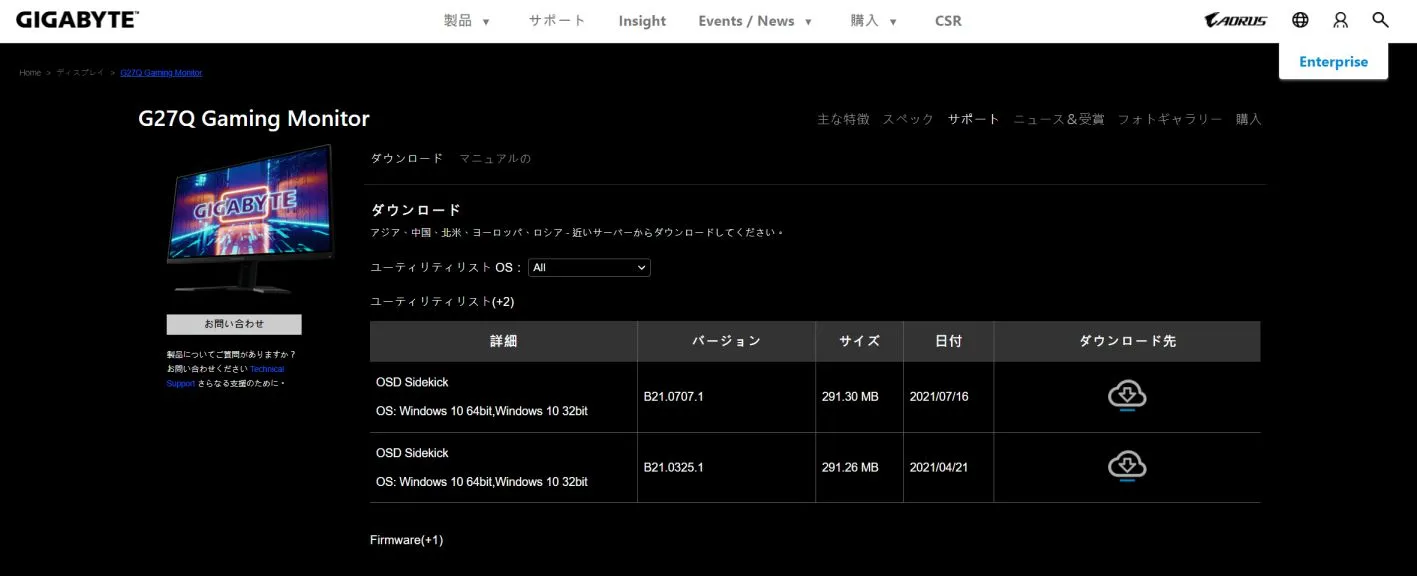Viewport: 1417px width, 576px height.
Task: Click the Enterprise link
Action: pos(1333,62)
